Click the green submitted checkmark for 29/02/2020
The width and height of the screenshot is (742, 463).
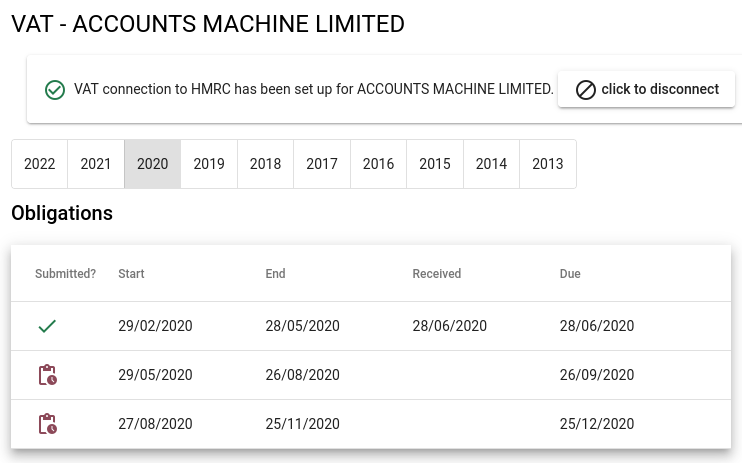coord(46,326)
